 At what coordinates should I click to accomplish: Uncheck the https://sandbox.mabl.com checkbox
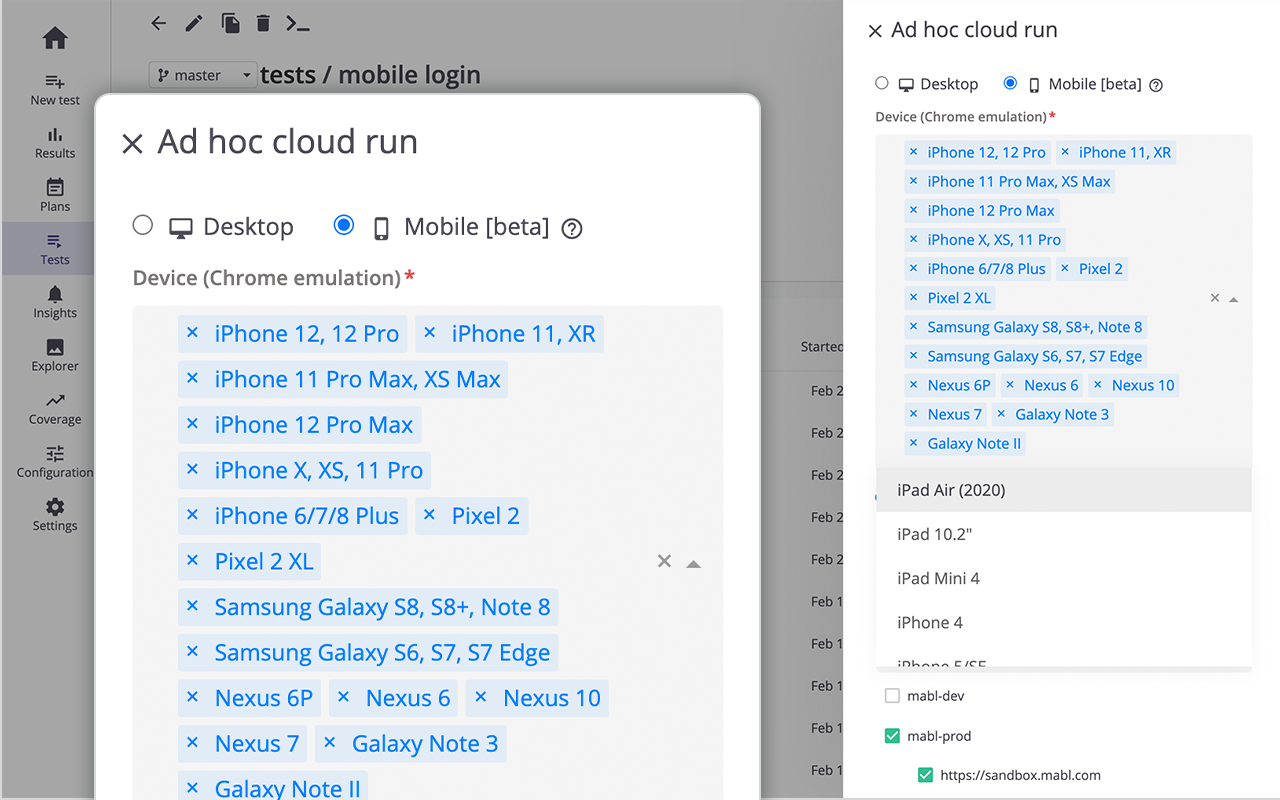925,774
